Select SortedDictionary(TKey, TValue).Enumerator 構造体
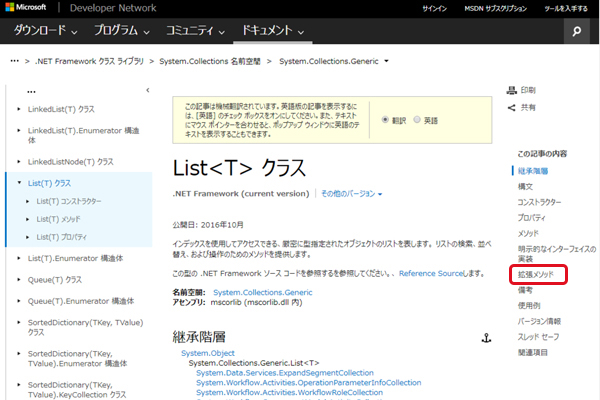This screenshot has height=400, width=600. coord(77,359)
